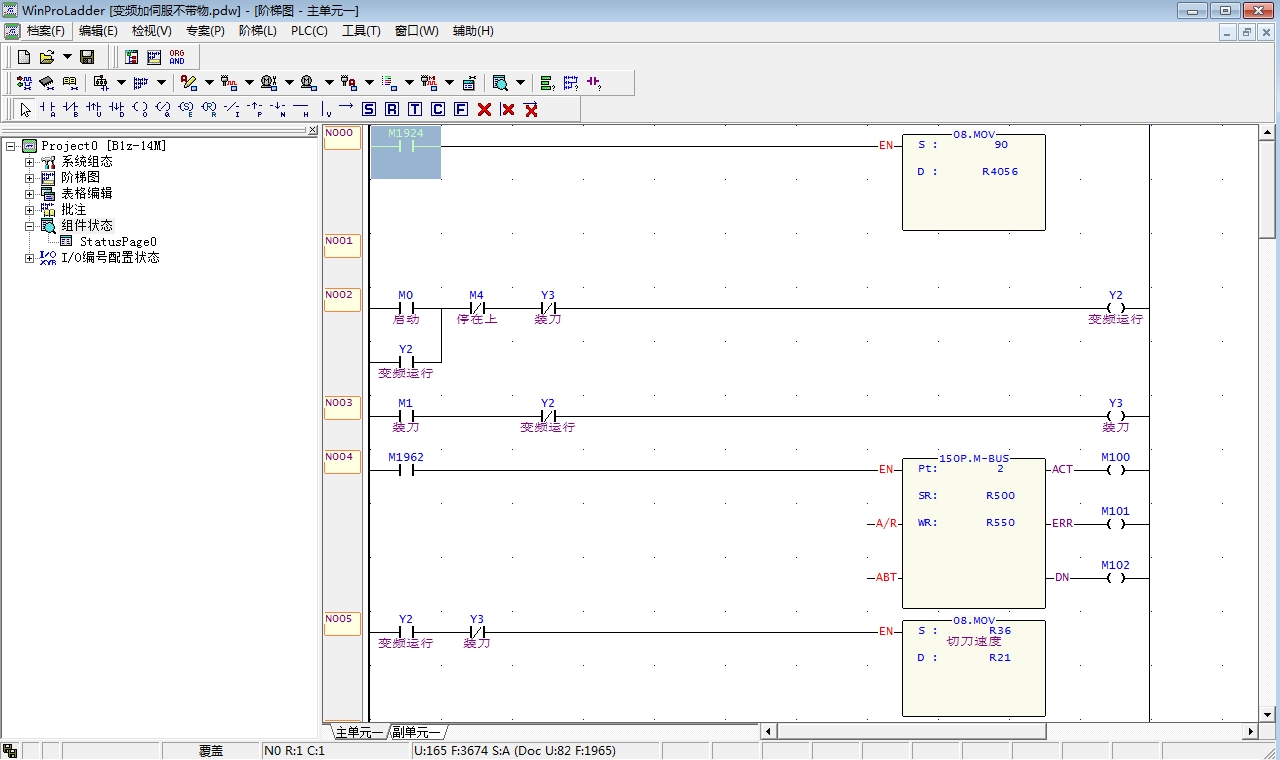This screenshot has height=760, width=1280.
Task: Open the dropdown arrow beside the Open folder icon
Action: 67,57
